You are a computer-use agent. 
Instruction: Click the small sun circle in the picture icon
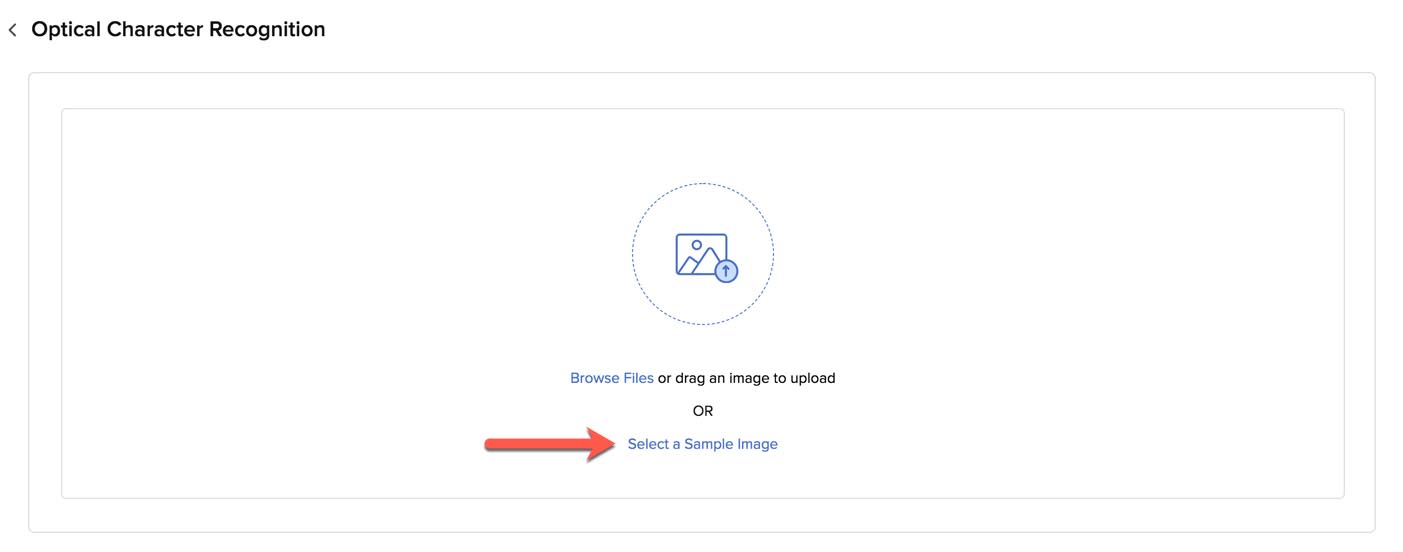(x=696, y=244)
